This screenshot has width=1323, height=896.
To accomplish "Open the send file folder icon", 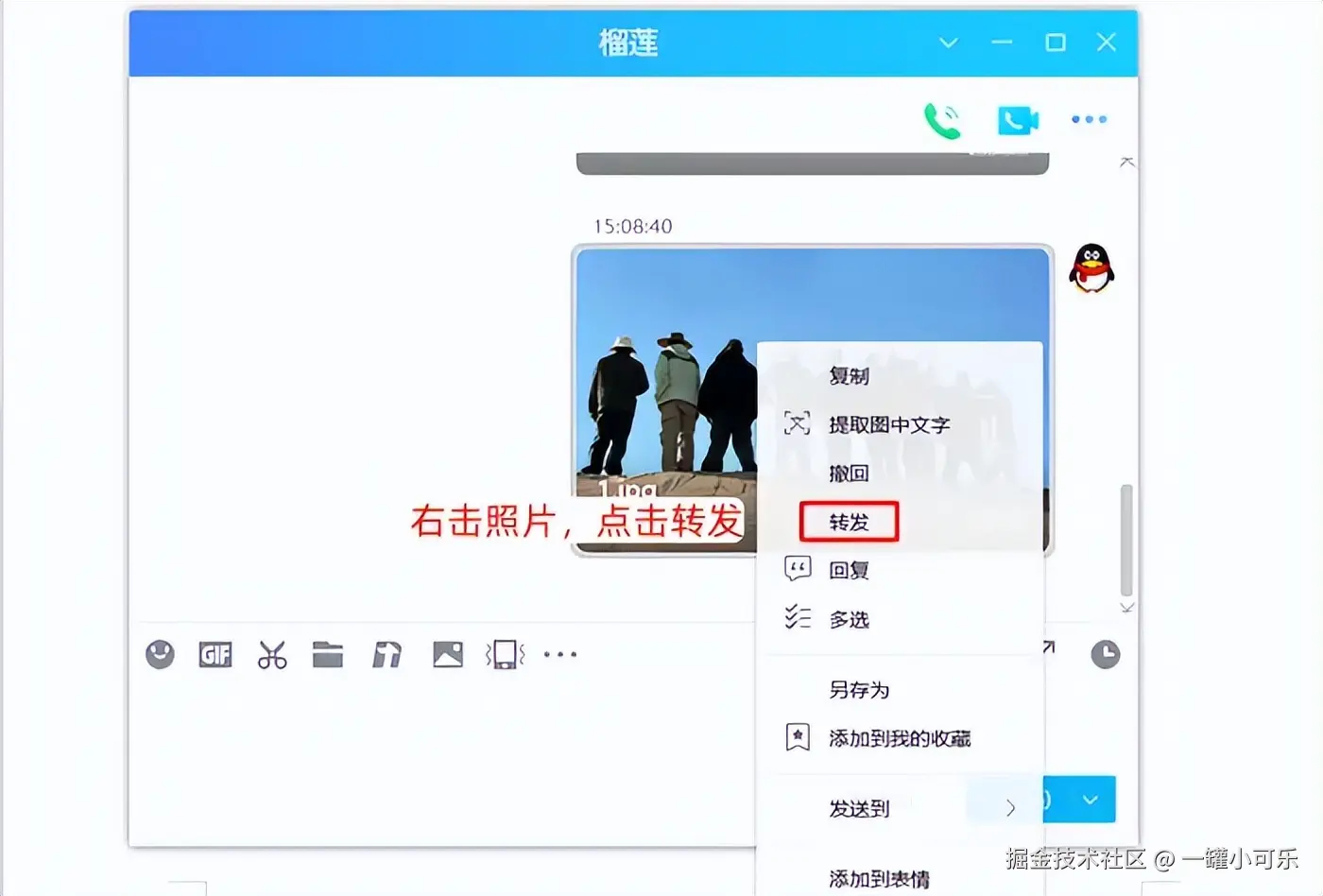I will pos(328,654).
